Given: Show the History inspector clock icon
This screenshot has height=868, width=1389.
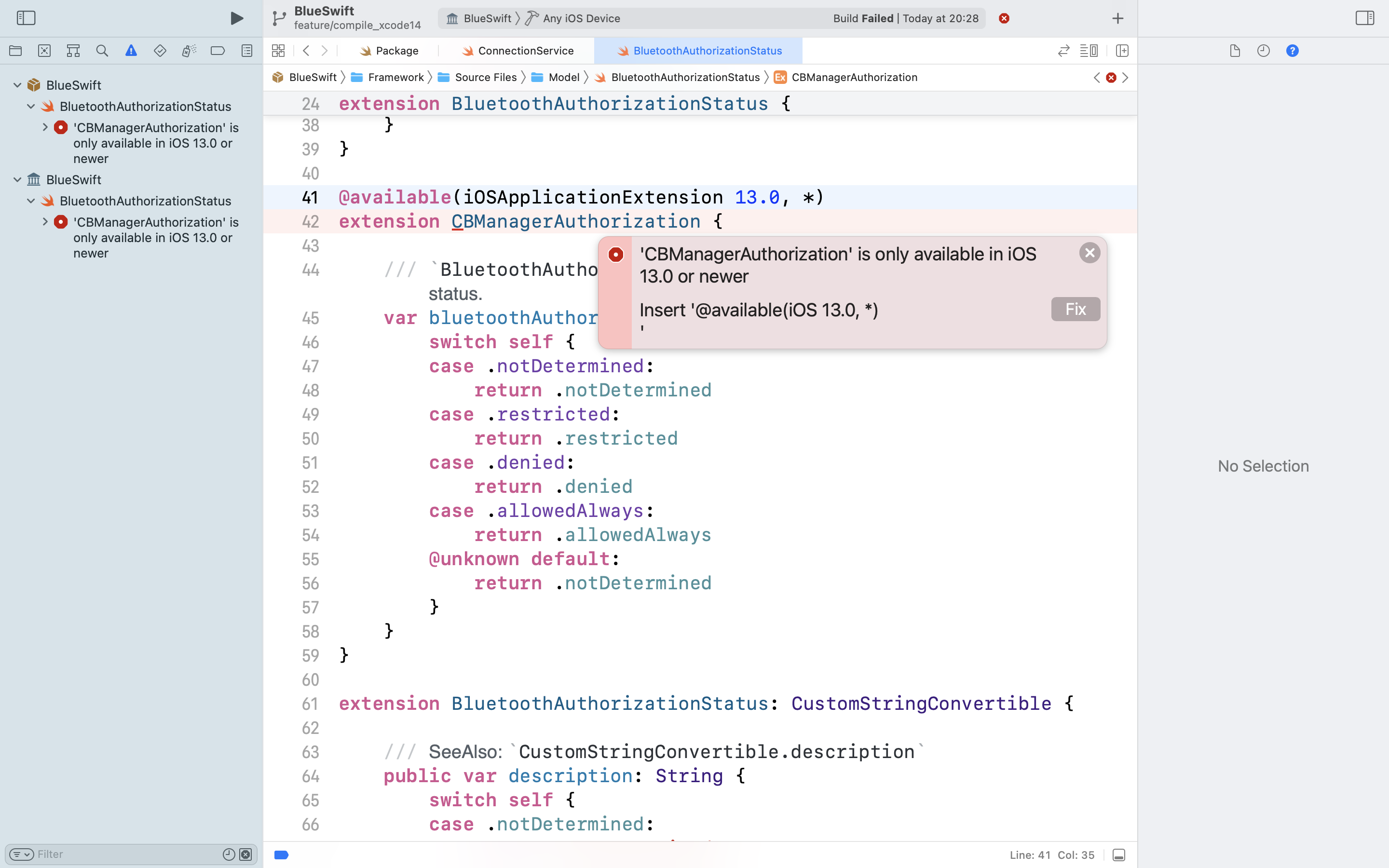Looking at the screenshot, I should click(x=1263, y=51).
